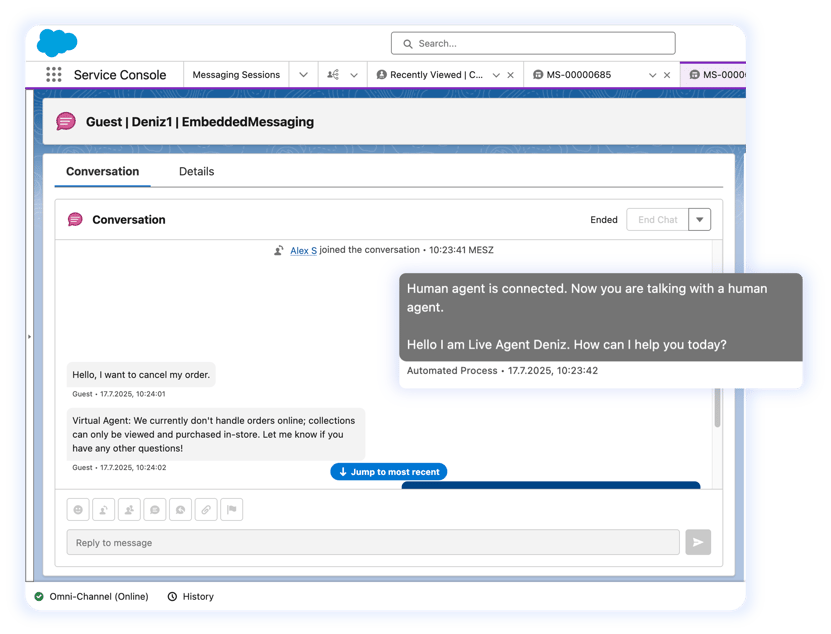
Task: Open the MS-00000685 tab chevron menu
Action: point(652,75)
